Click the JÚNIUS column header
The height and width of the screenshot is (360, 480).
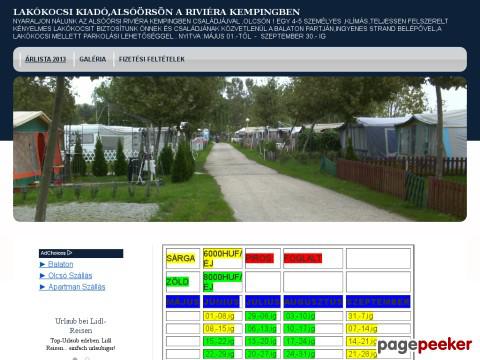click(222, 302)
